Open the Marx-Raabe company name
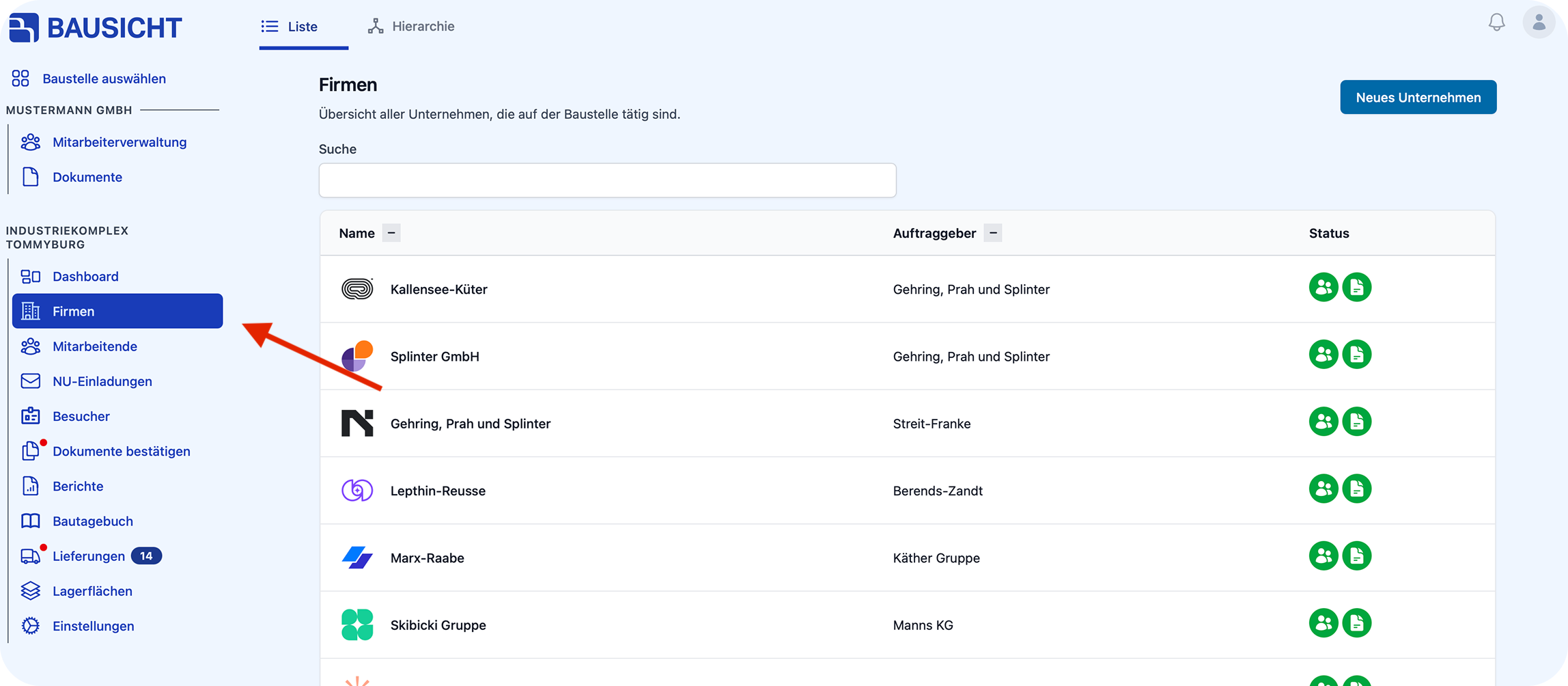Screen dimensions: 1568x686 [x=428, y=558]
